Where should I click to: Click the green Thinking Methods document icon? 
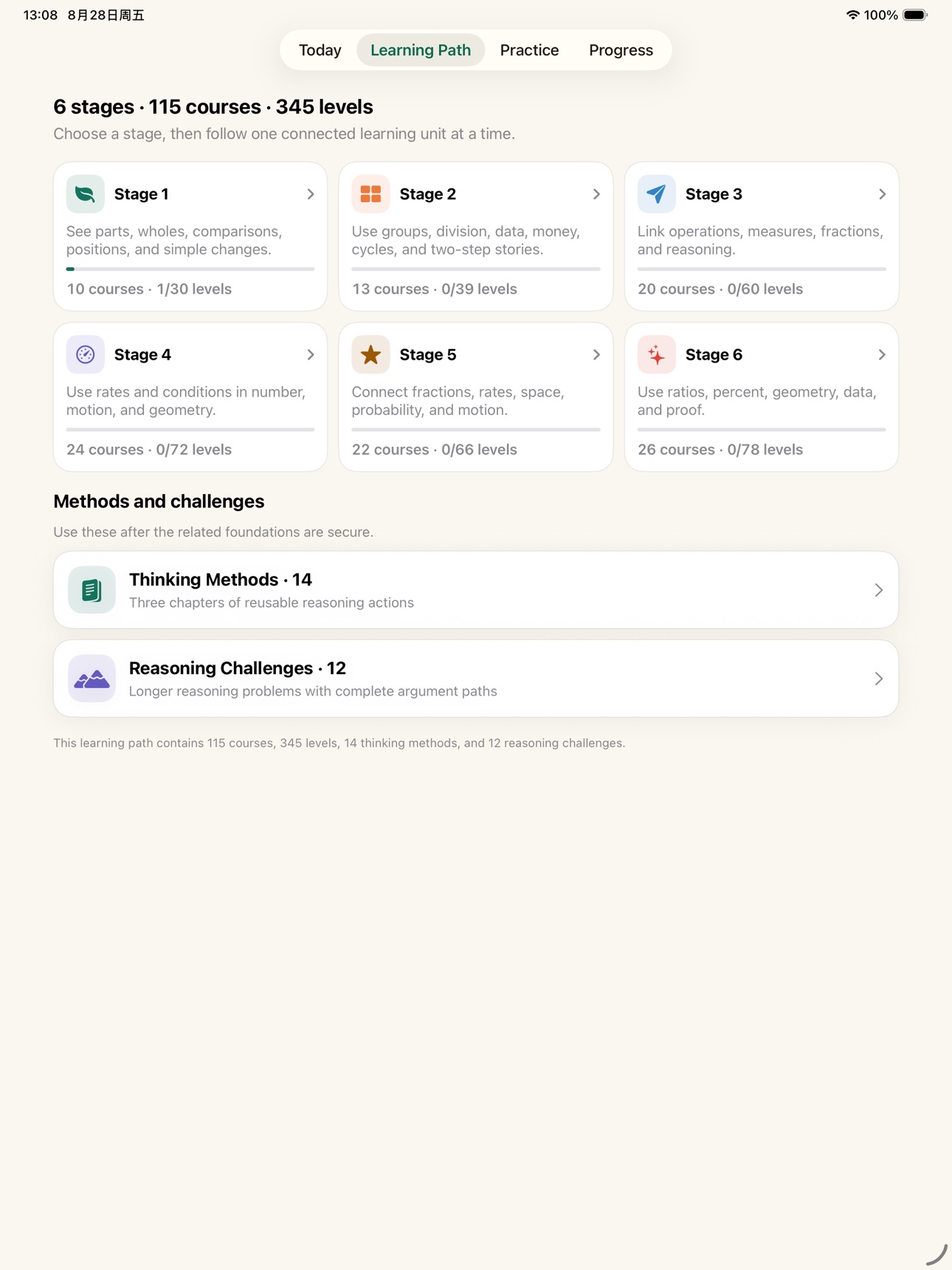pos(92,590)
